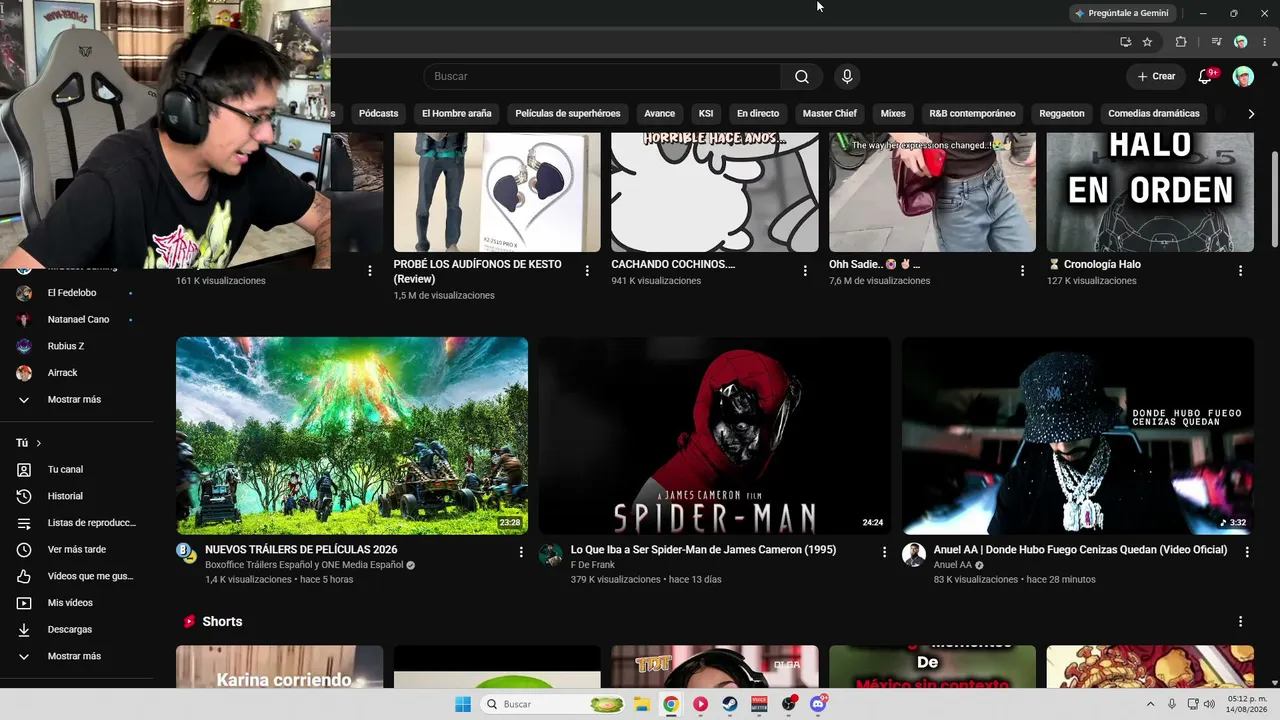Open the Anuel AA channel avatar

(x=914, y=555)
